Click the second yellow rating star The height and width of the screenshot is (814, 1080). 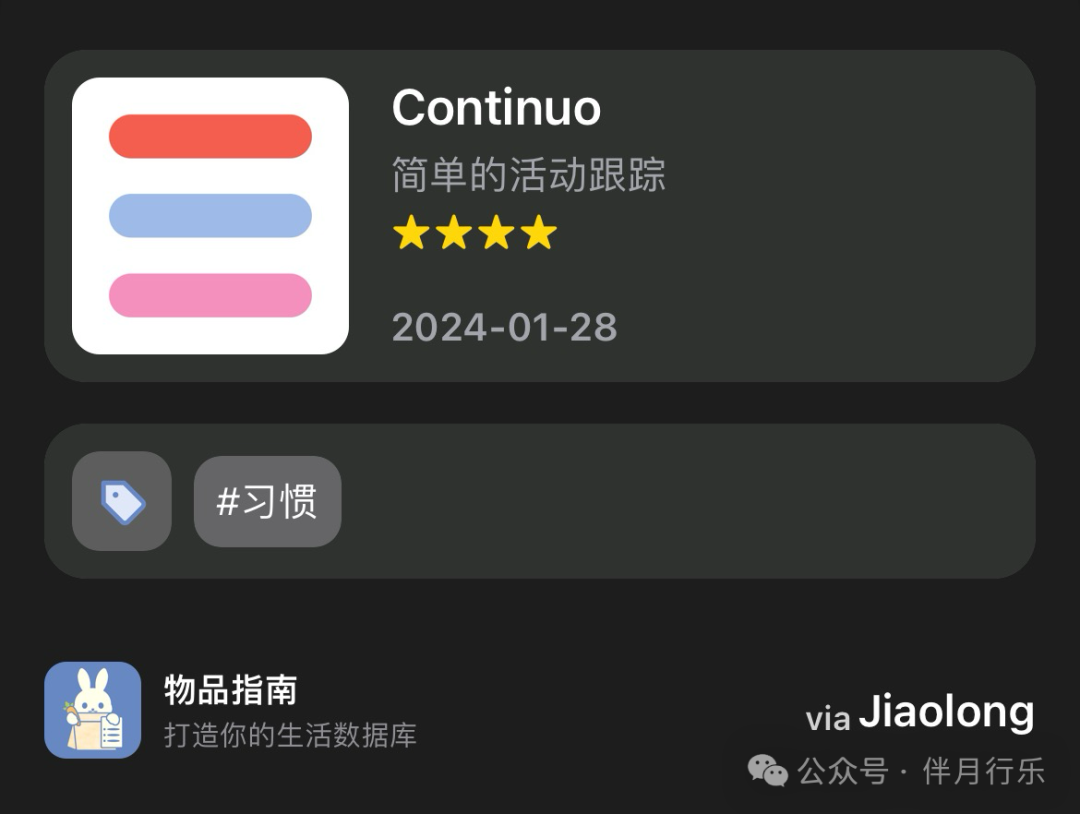point(454,232)
